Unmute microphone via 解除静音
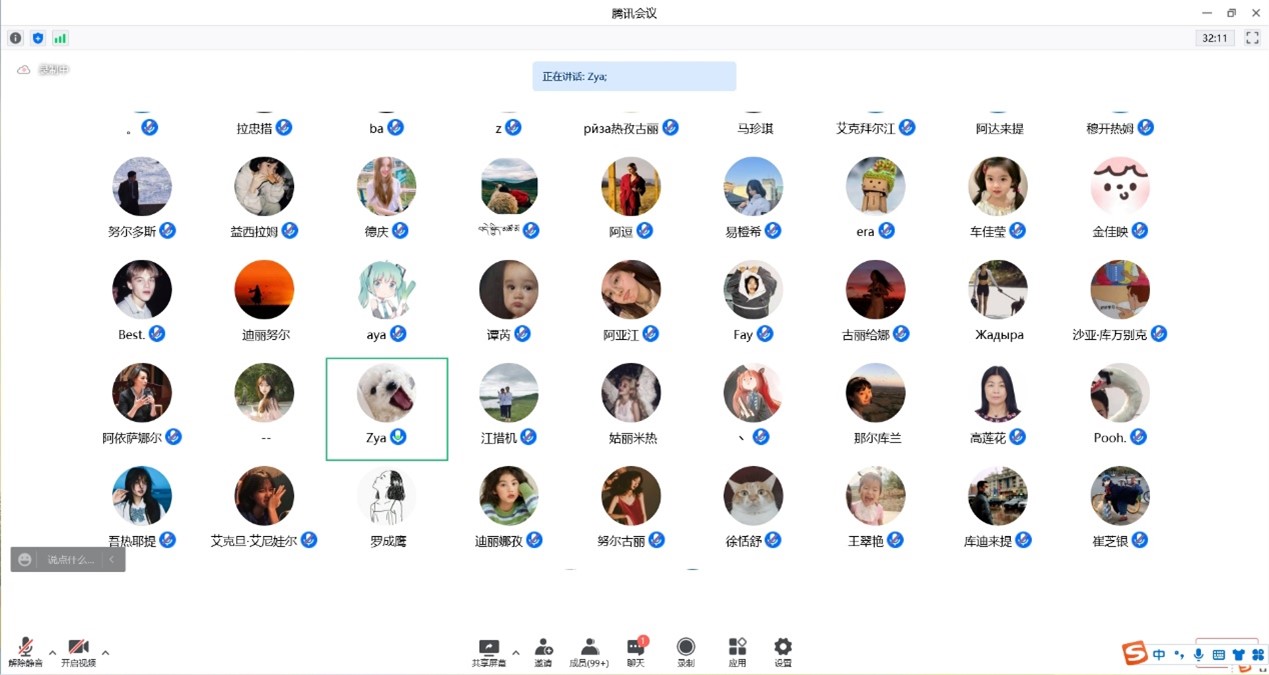1269x675 pixels. (x=26, y=652)
